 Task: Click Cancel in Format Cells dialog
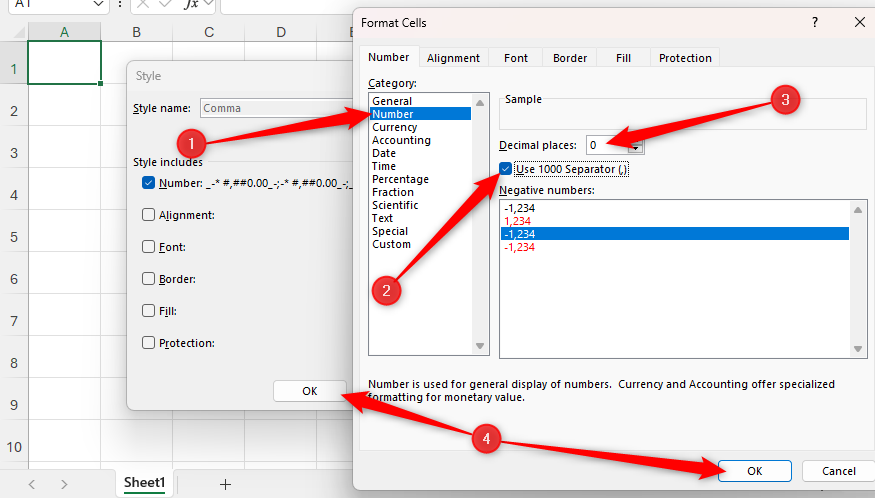click(x=838, y=471)
